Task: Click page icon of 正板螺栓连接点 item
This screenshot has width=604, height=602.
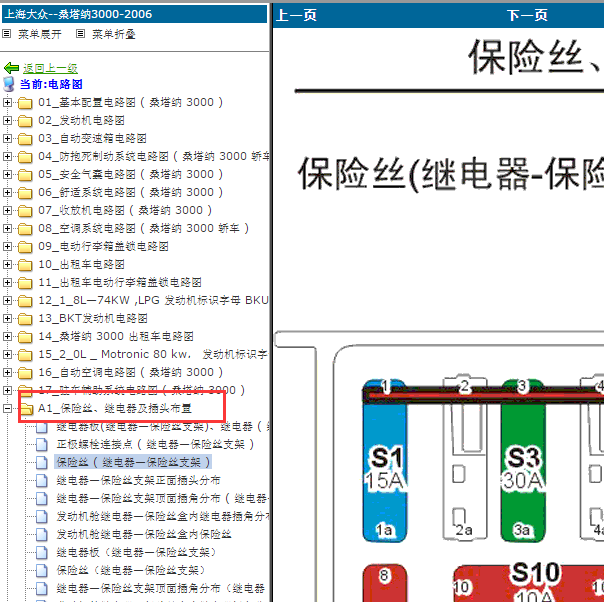Action: (x=42, y=444)
